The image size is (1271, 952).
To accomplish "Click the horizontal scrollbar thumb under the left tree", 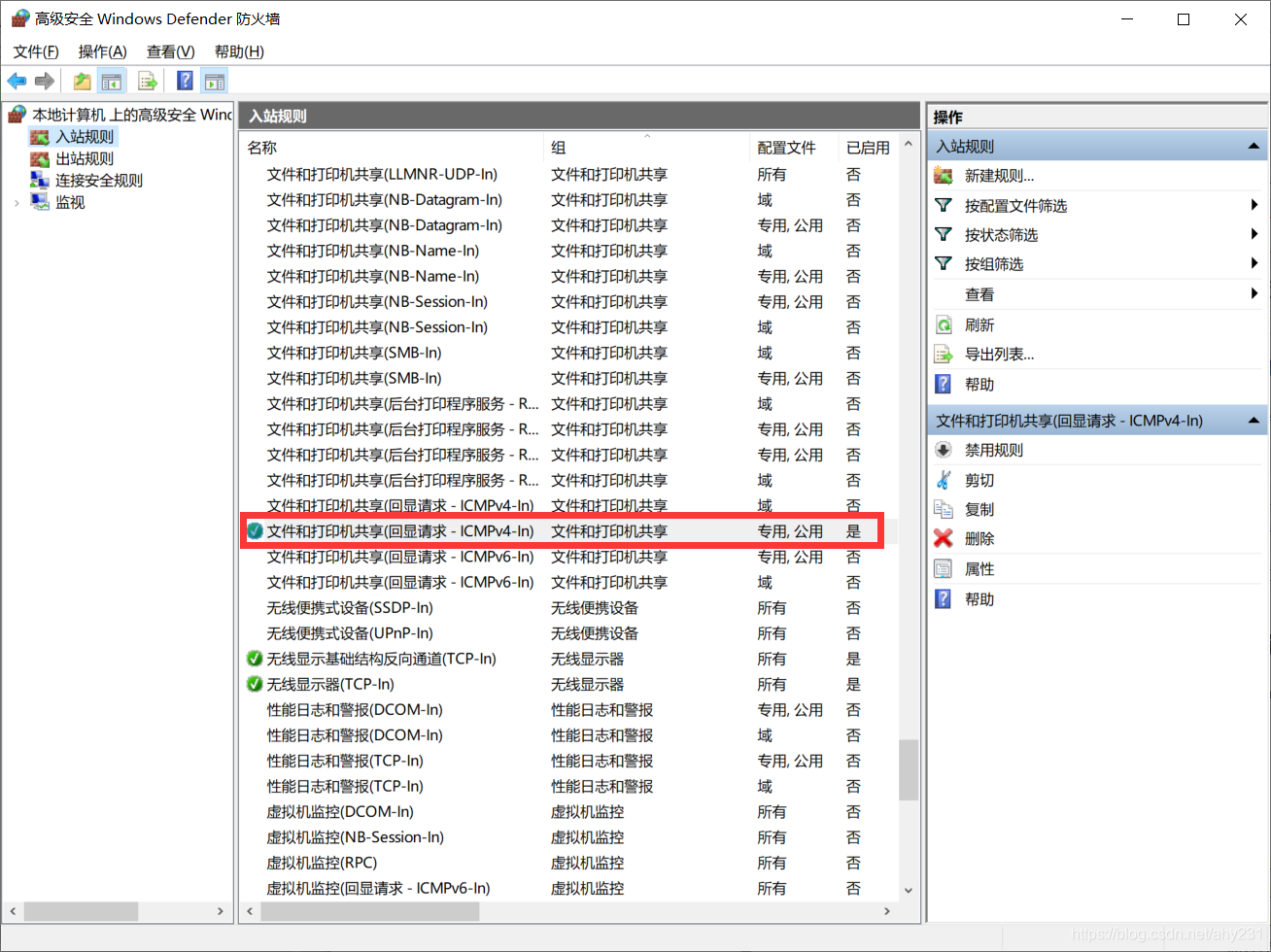I will (x=81, y=911).
